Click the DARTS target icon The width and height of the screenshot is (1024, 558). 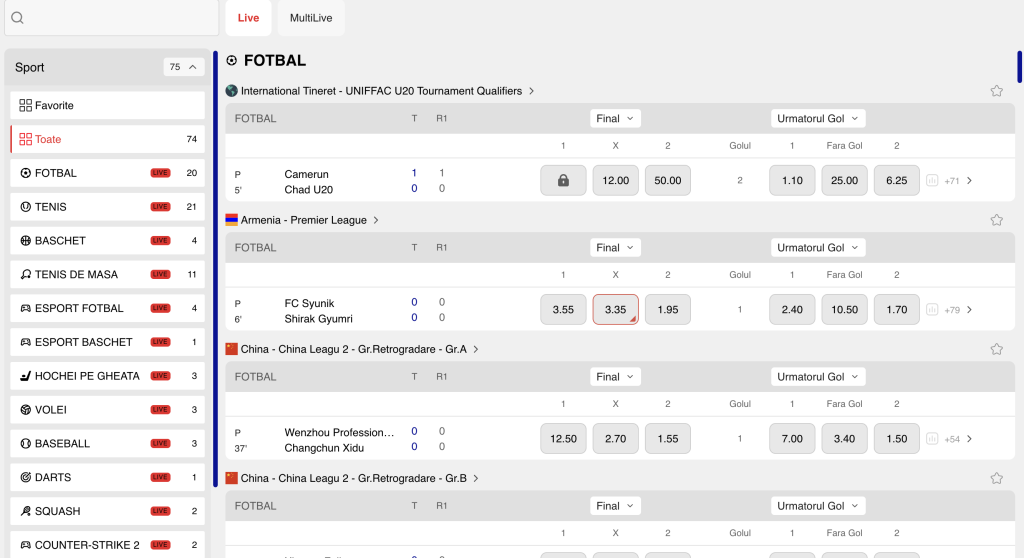[x=25, y=477]
